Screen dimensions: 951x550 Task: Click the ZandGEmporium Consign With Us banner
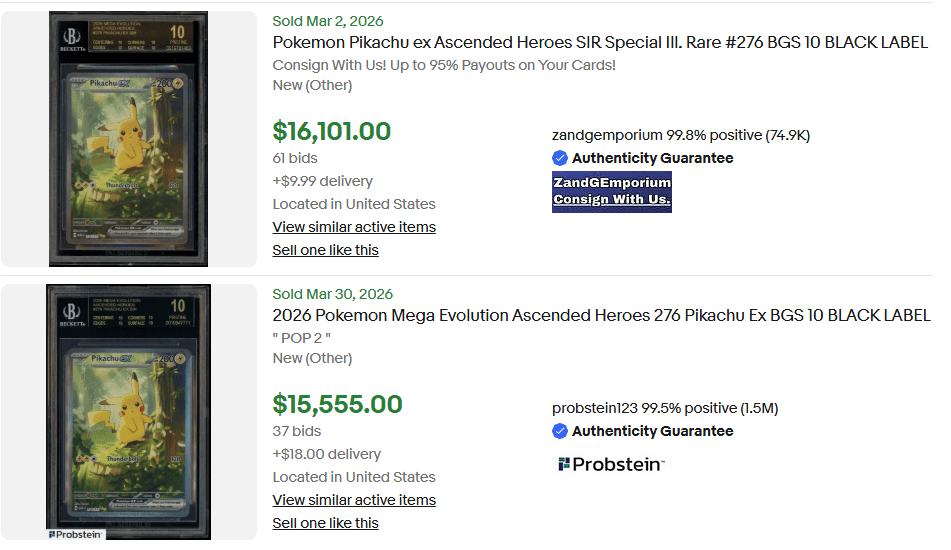(x=612, y=191)
